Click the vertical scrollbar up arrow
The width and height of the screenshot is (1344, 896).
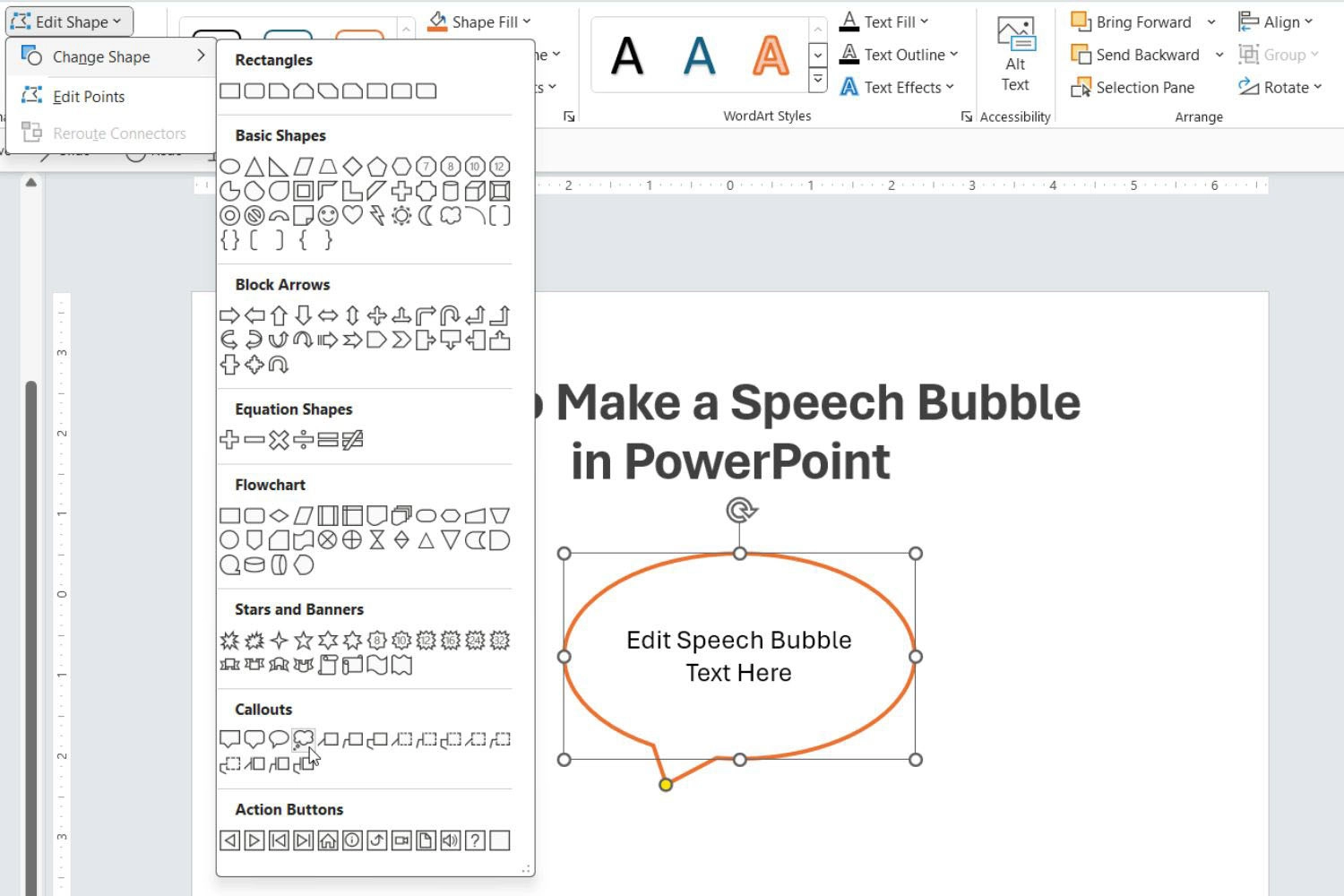click(31, 182)
